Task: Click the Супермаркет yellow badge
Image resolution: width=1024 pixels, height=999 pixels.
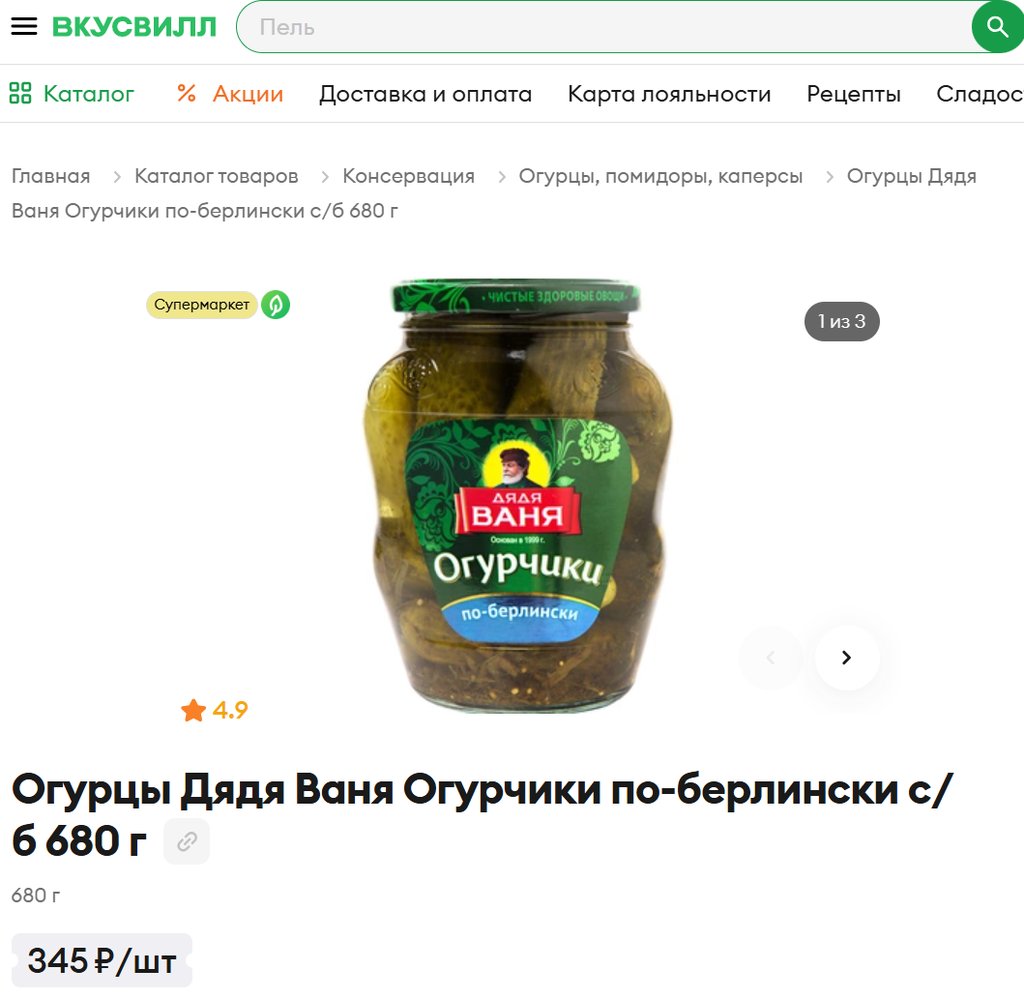Action: tap(201, 305)
